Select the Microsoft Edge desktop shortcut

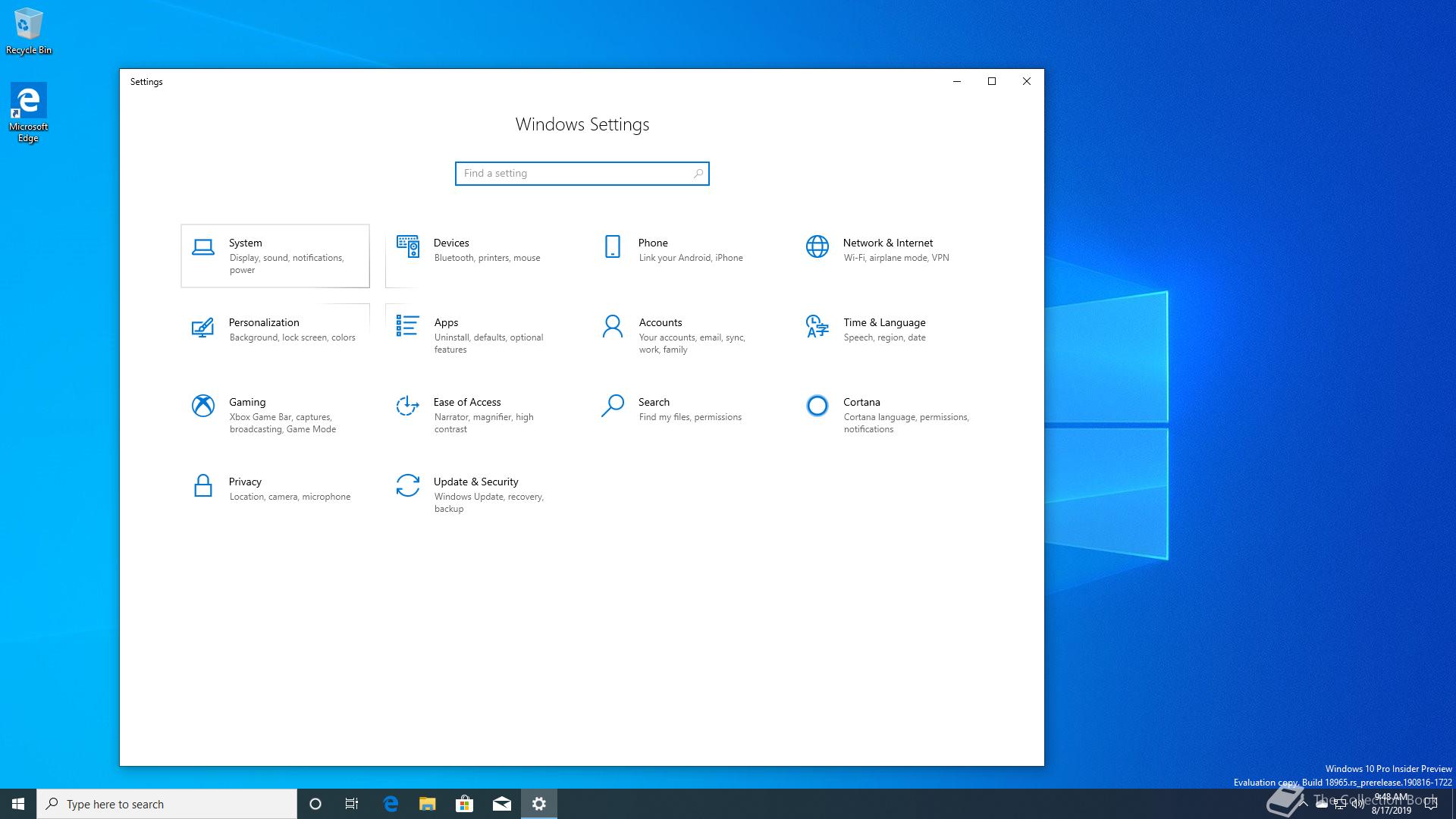(x=29, y=112)
